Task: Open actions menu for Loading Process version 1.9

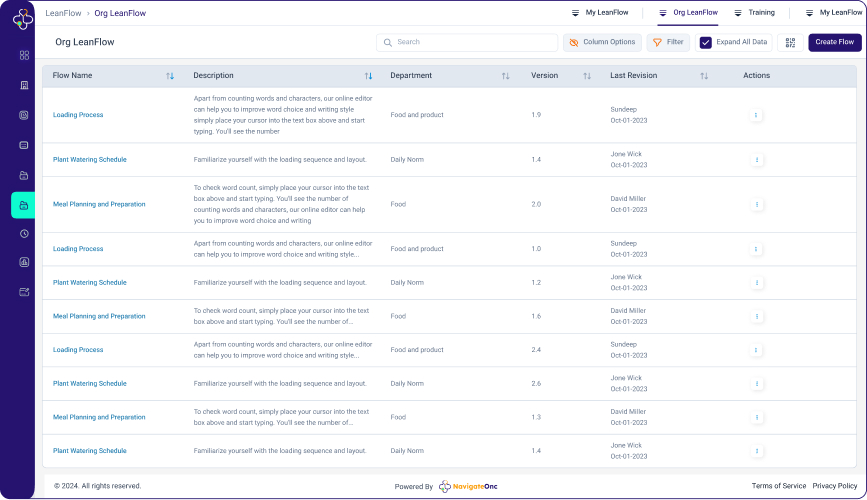Action: tap(756, 115)
